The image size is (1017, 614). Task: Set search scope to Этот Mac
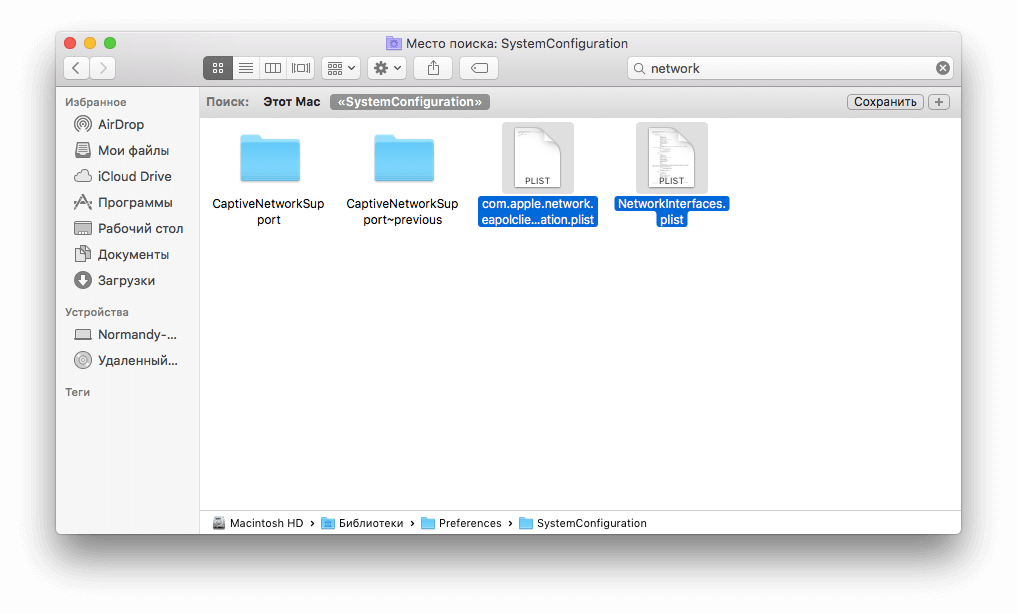(x=292, y=102)
